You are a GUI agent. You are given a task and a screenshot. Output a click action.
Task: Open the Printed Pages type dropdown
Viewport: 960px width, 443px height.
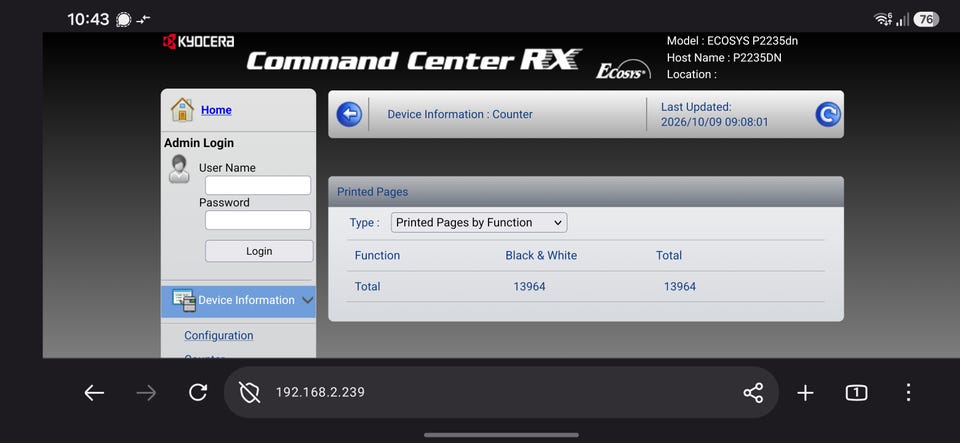pos(479,223)
